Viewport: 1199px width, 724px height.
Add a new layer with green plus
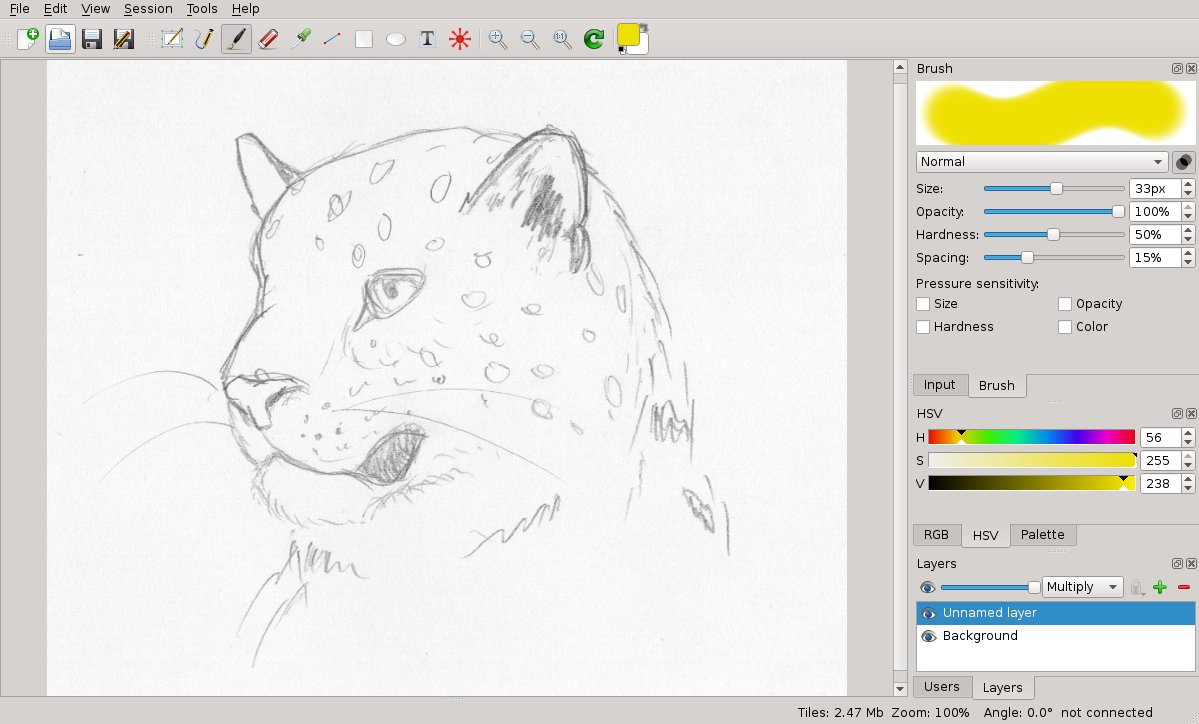tap(1160, 587)
